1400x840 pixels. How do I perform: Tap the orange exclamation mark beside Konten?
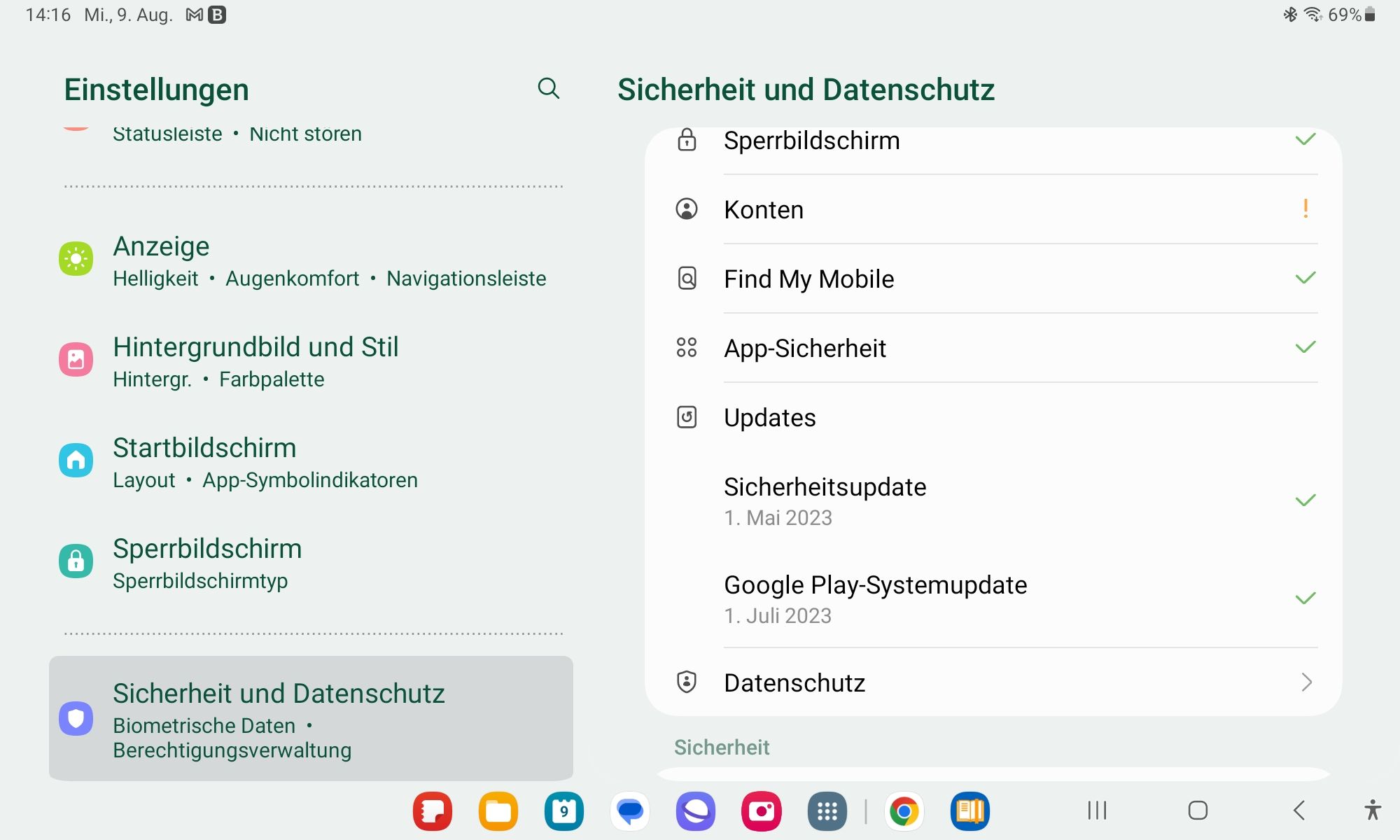pos(1305,209)
